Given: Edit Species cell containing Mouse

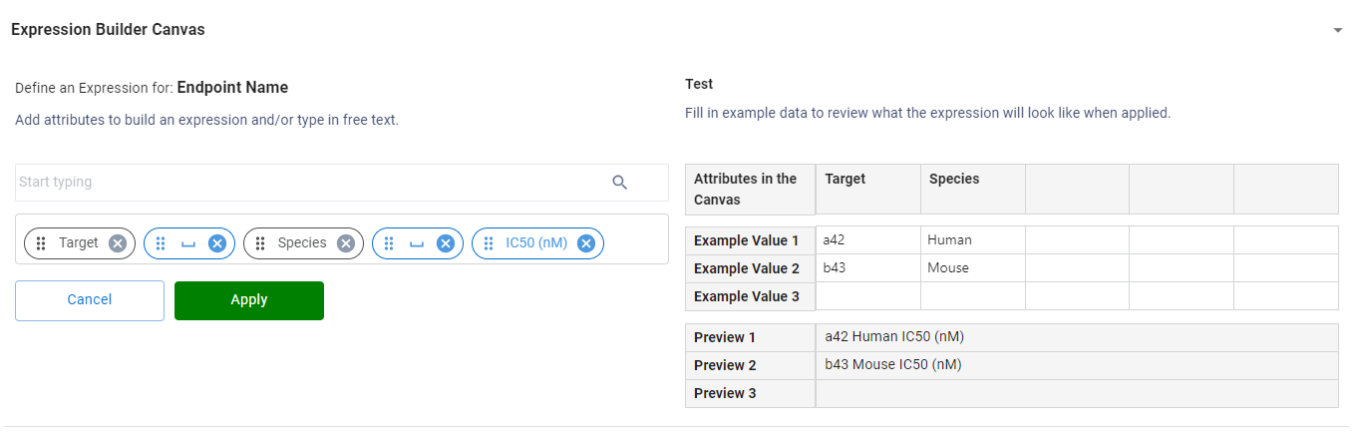Looking at the screenshot, I should click(971, 268).
